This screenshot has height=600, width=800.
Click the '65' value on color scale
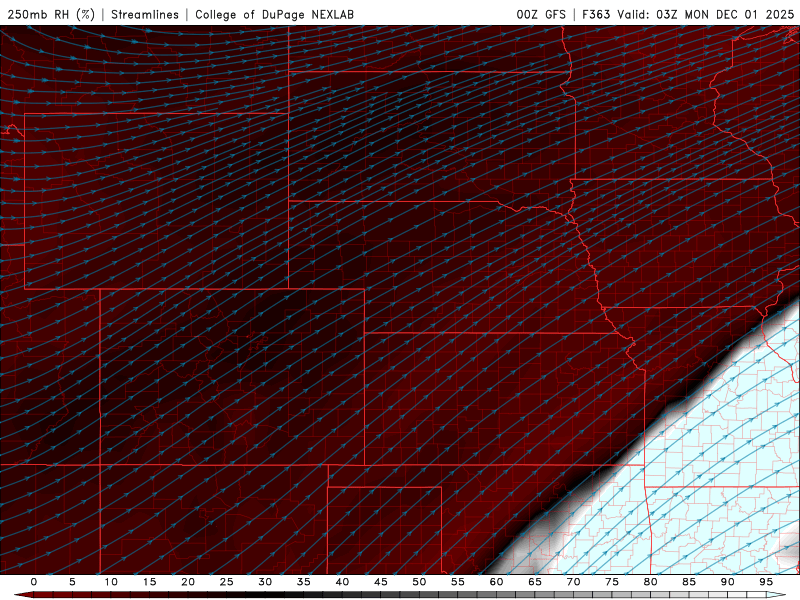(x=535, y=582)
